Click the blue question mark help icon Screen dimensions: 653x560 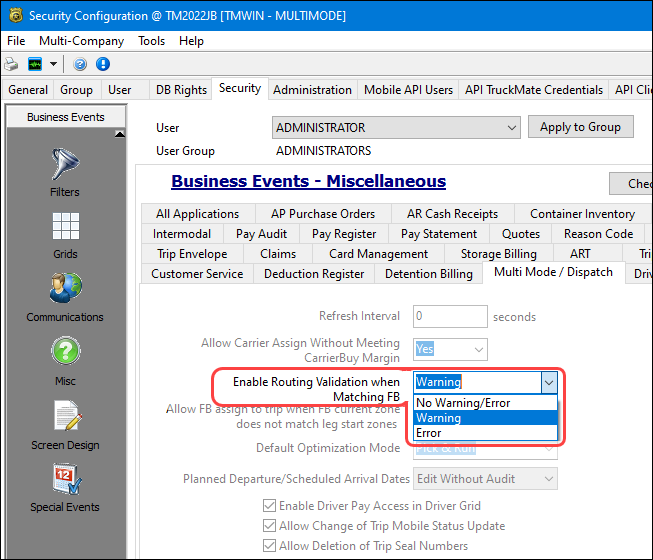point(79,64)
